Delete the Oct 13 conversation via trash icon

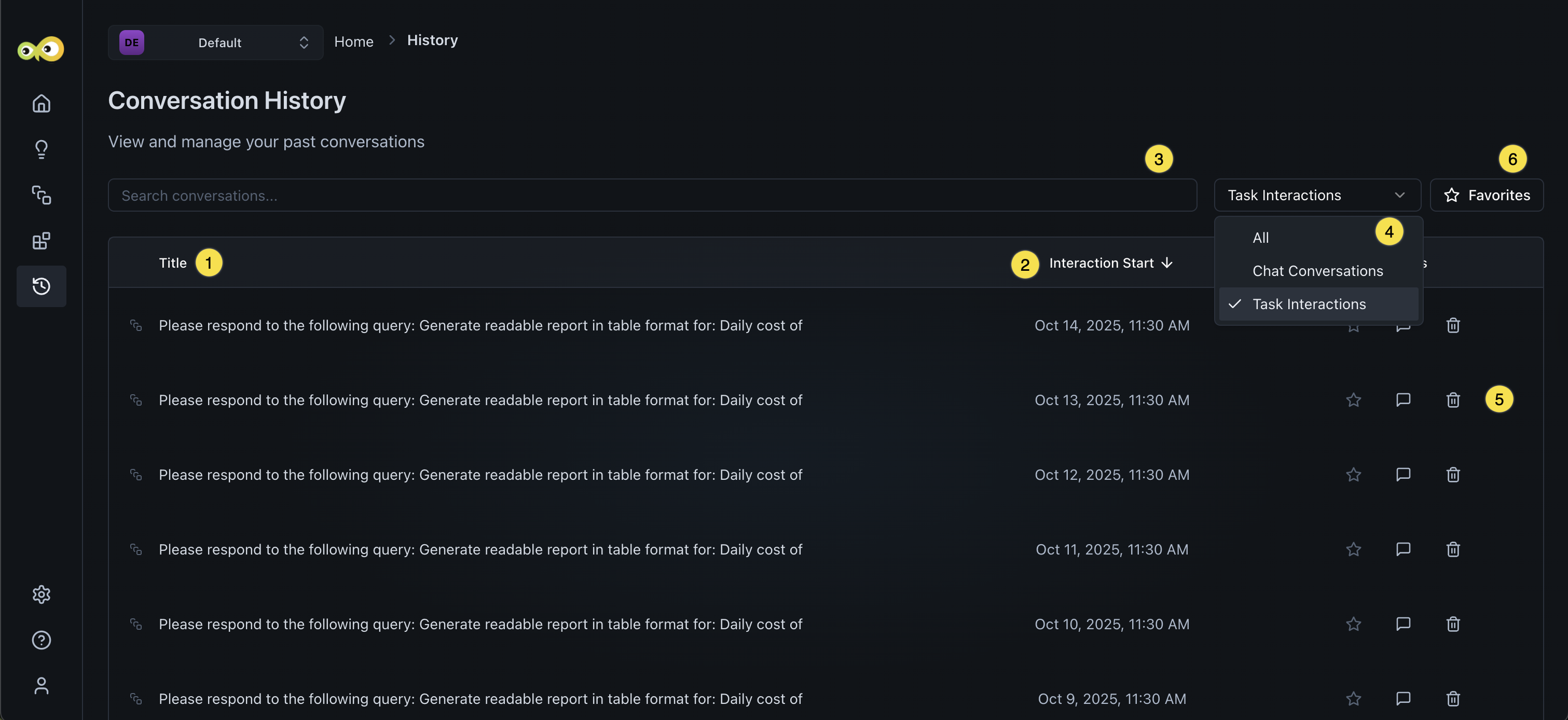point(1453,400)
